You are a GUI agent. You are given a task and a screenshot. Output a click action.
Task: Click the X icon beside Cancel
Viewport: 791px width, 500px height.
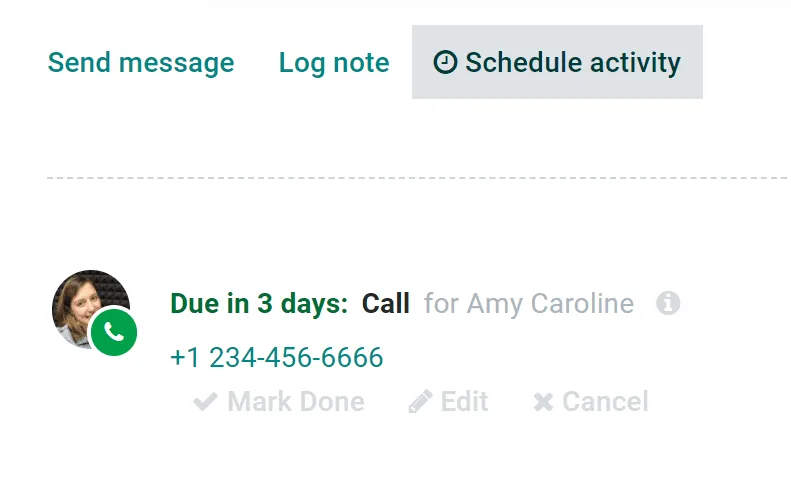tap(543, 402)
